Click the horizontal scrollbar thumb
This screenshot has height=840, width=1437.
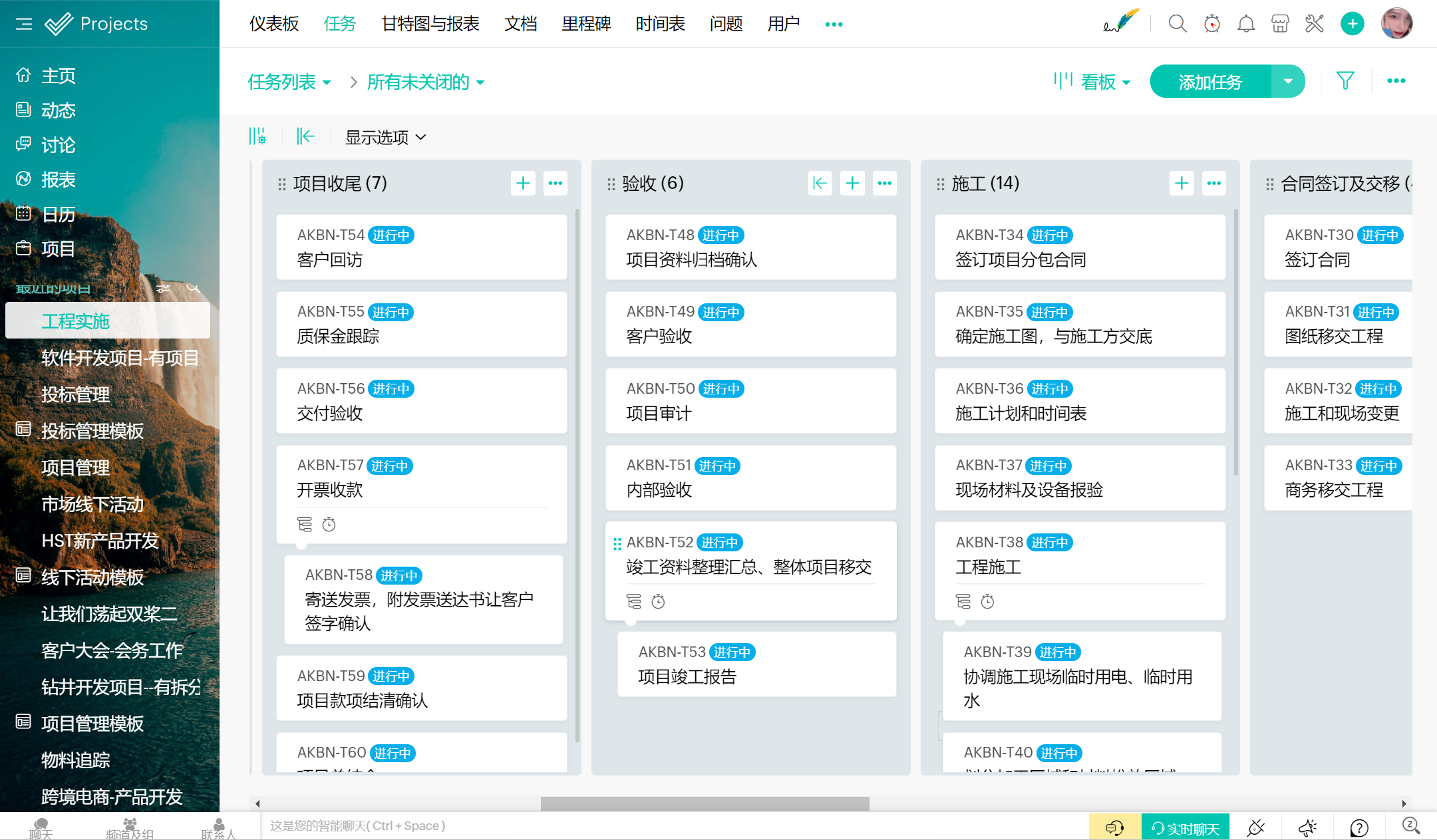point(705,803)
